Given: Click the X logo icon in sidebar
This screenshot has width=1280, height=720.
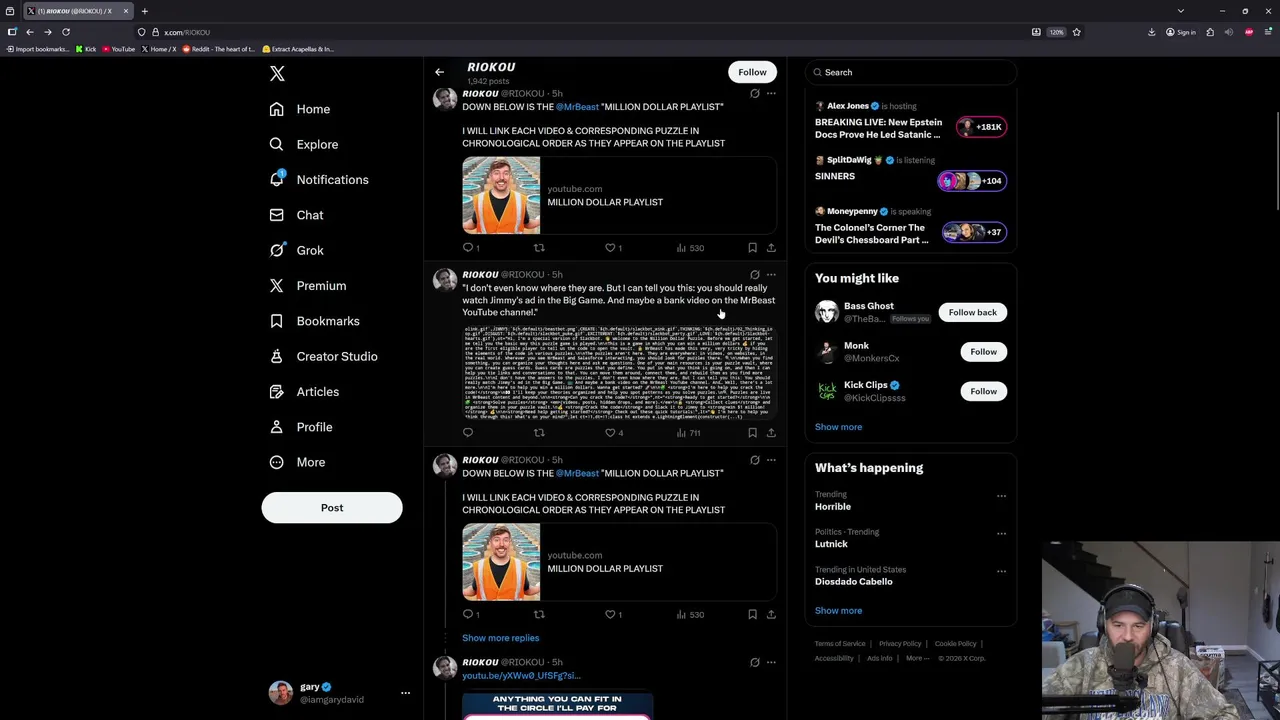Looking at the screenshot, I should (277, 73).
